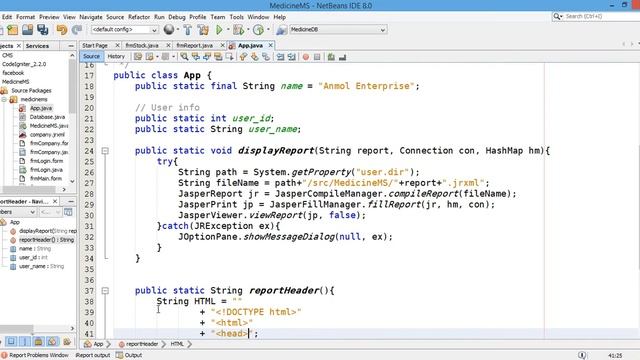640x360 pixels.
Task: Toggle Toggle Bookmark icon in editor toolbar
Action: [x=266, y=57]
